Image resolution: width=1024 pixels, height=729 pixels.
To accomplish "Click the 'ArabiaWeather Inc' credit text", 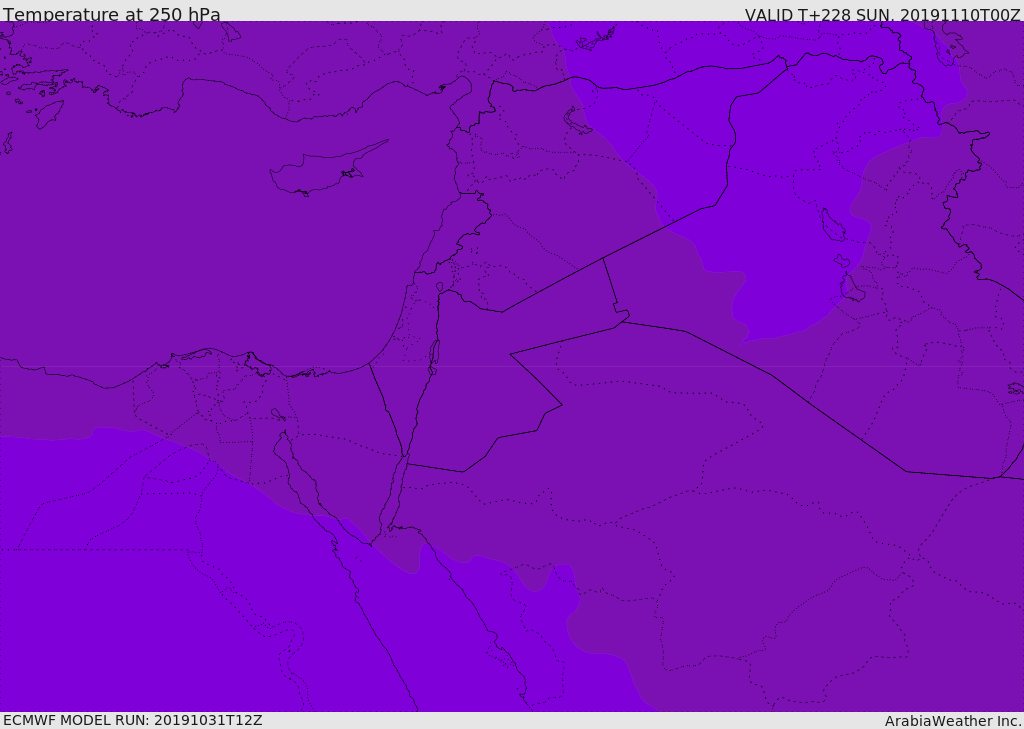I will click(952, 721).
